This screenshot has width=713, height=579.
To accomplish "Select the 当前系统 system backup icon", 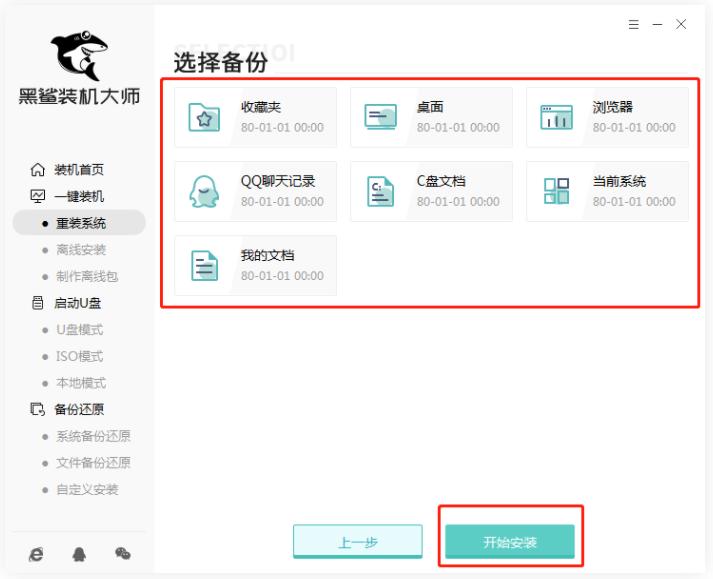I will [556, 192].
